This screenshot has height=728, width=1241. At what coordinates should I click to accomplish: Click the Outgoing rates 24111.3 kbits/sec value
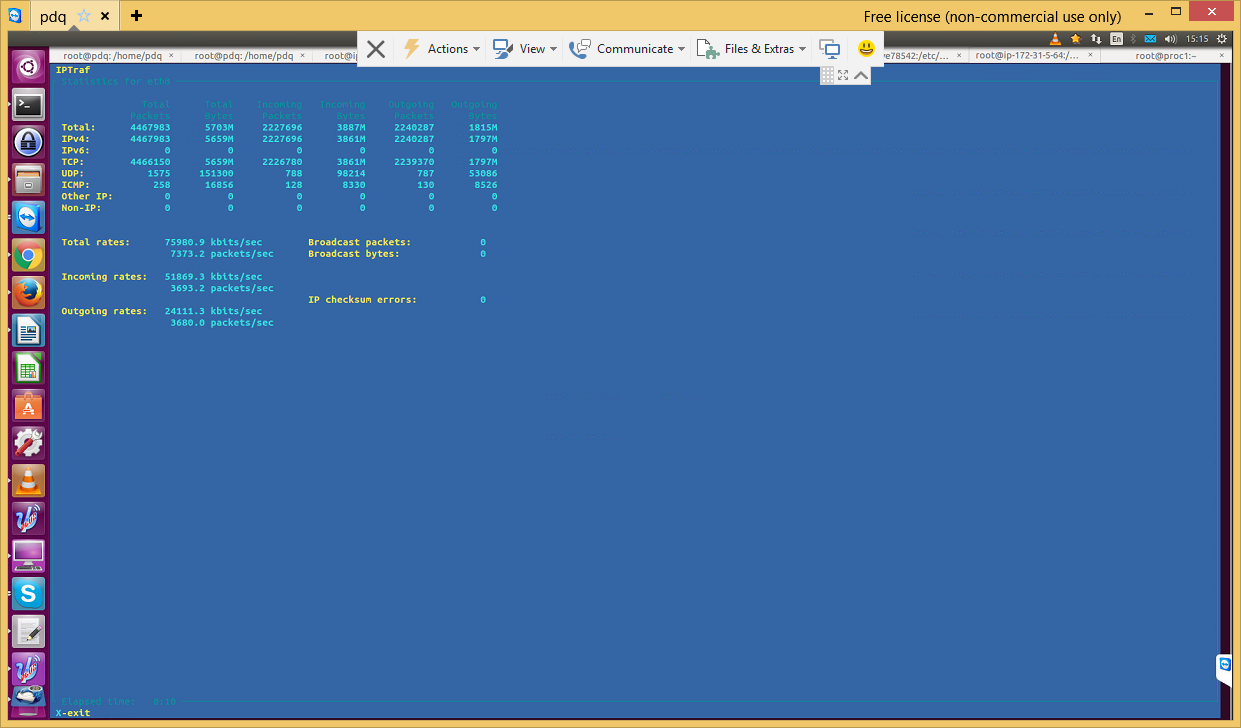pyautogui.click(x=214, y=311)
